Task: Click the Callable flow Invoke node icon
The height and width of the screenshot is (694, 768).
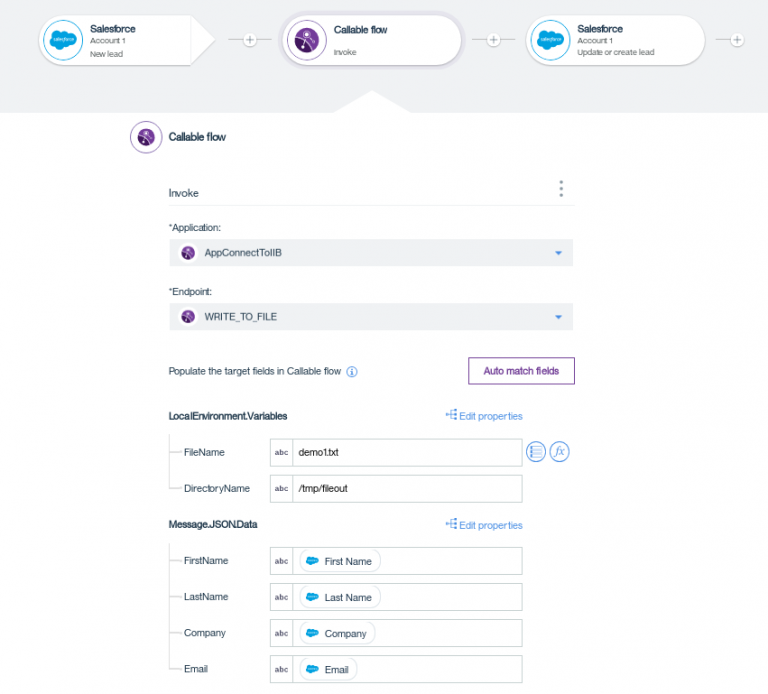Action: pyautogui.click(x=307, y=40)
